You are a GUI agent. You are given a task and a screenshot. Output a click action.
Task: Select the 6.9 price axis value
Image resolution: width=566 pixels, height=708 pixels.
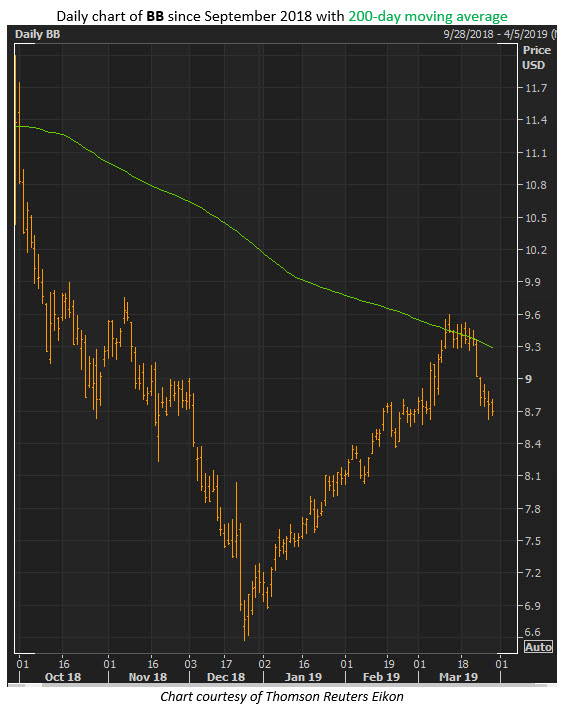533,606
